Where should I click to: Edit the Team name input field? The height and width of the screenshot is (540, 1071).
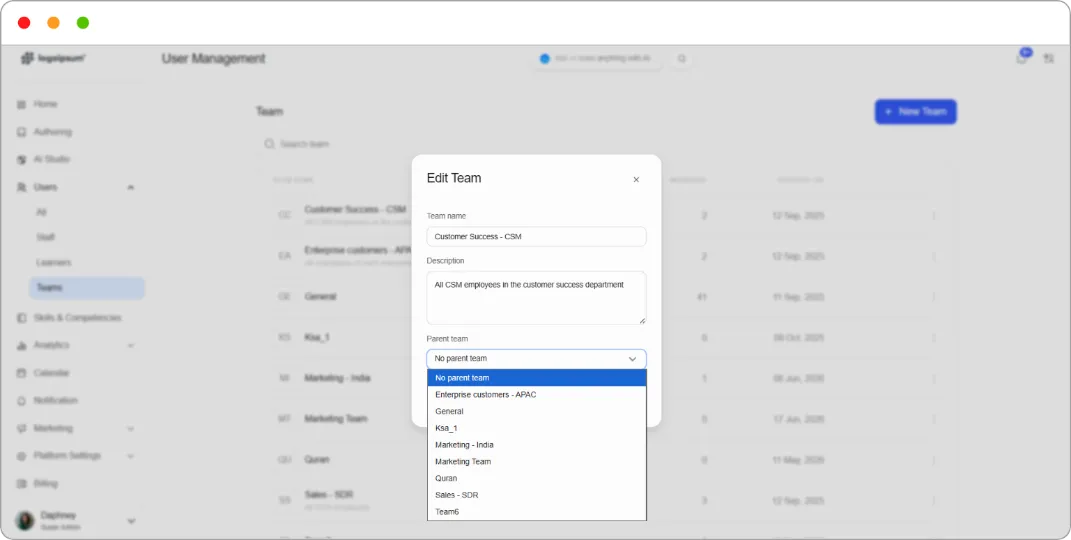click(536, 236)
